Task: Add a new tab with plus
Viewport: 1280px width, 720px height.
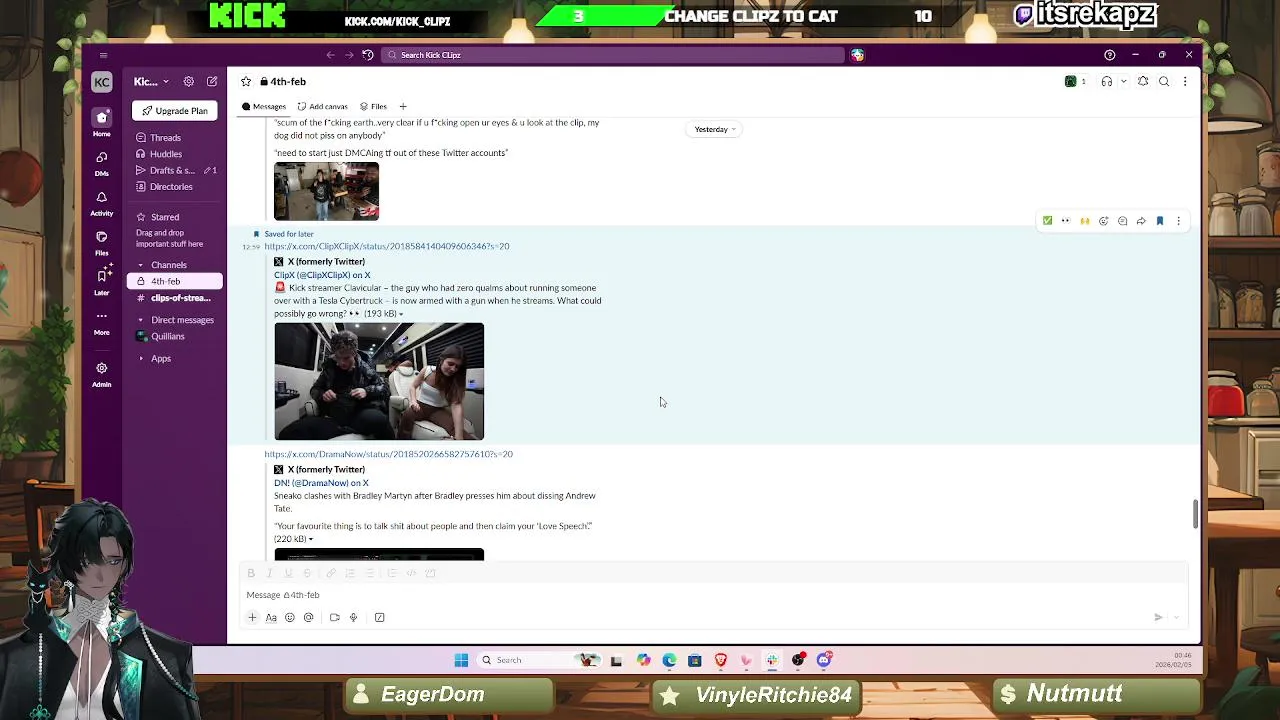Action: tap(403, 106)
